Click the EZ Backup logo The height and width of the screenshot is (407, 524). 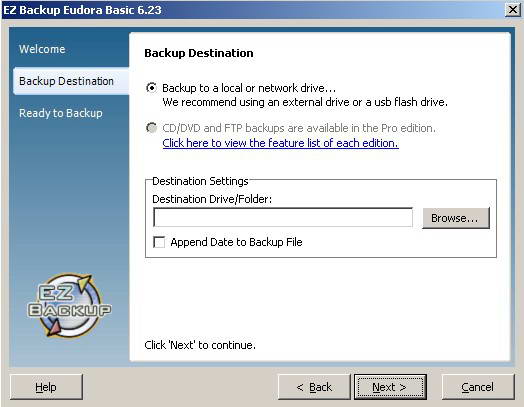(x=69, y=305)
